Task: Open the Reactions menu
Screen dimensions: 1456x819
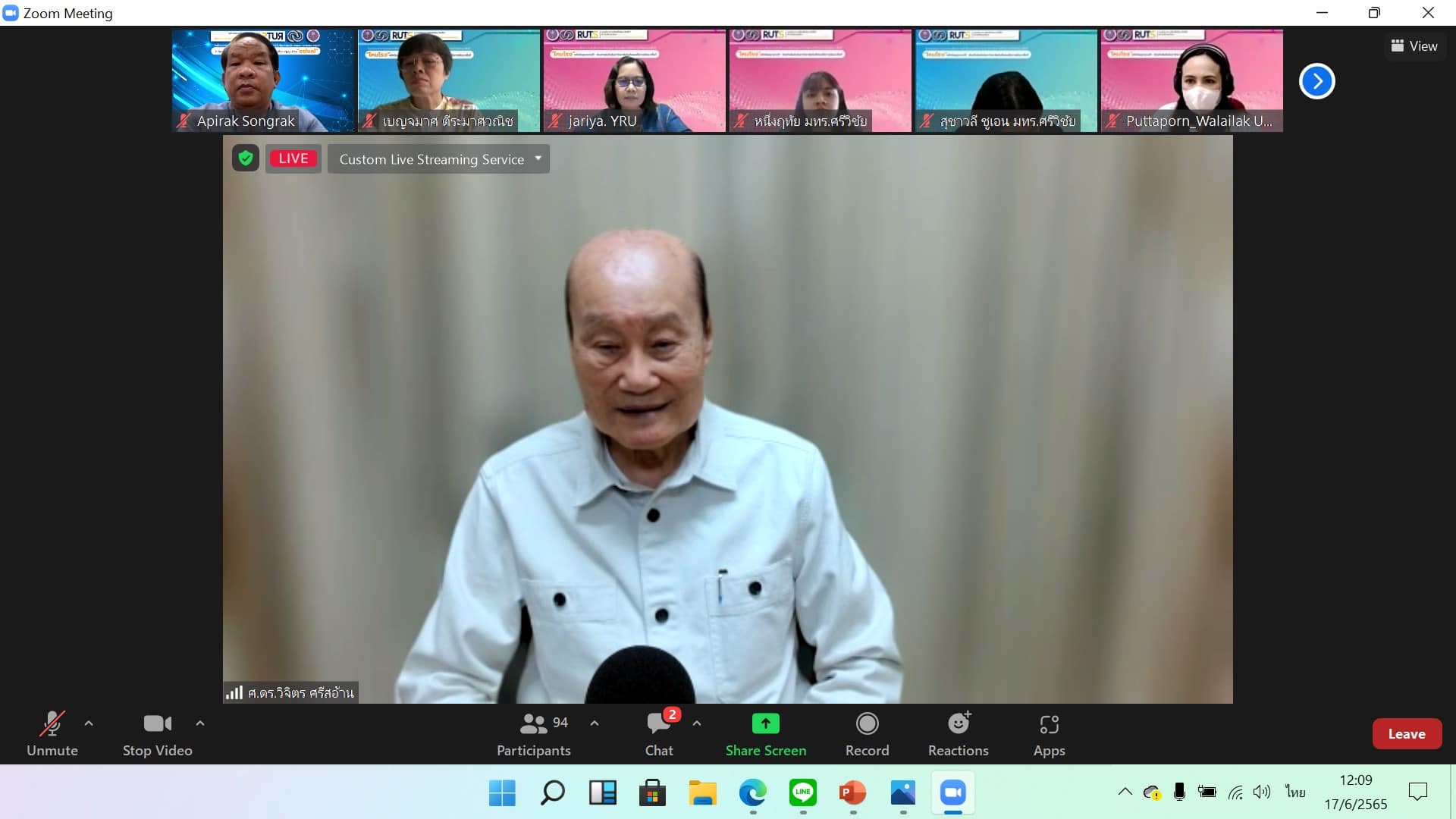Action: pyautogui.click(x=959, y=733)
